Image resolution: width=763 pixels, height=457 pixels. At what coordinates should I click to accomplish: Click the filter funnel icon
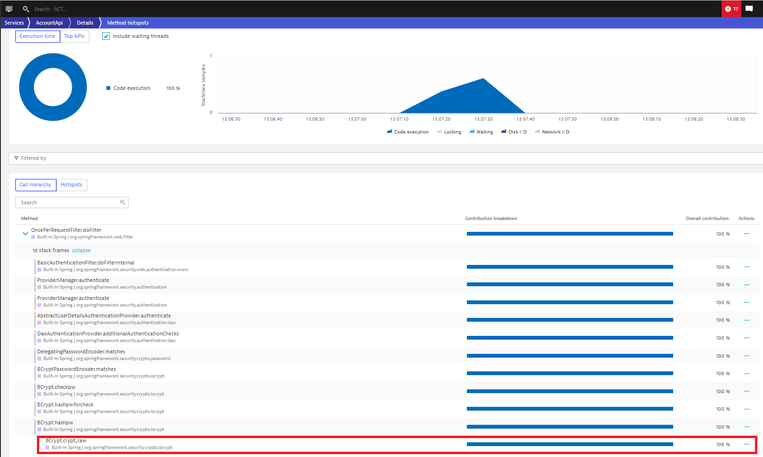click(16, 158)
